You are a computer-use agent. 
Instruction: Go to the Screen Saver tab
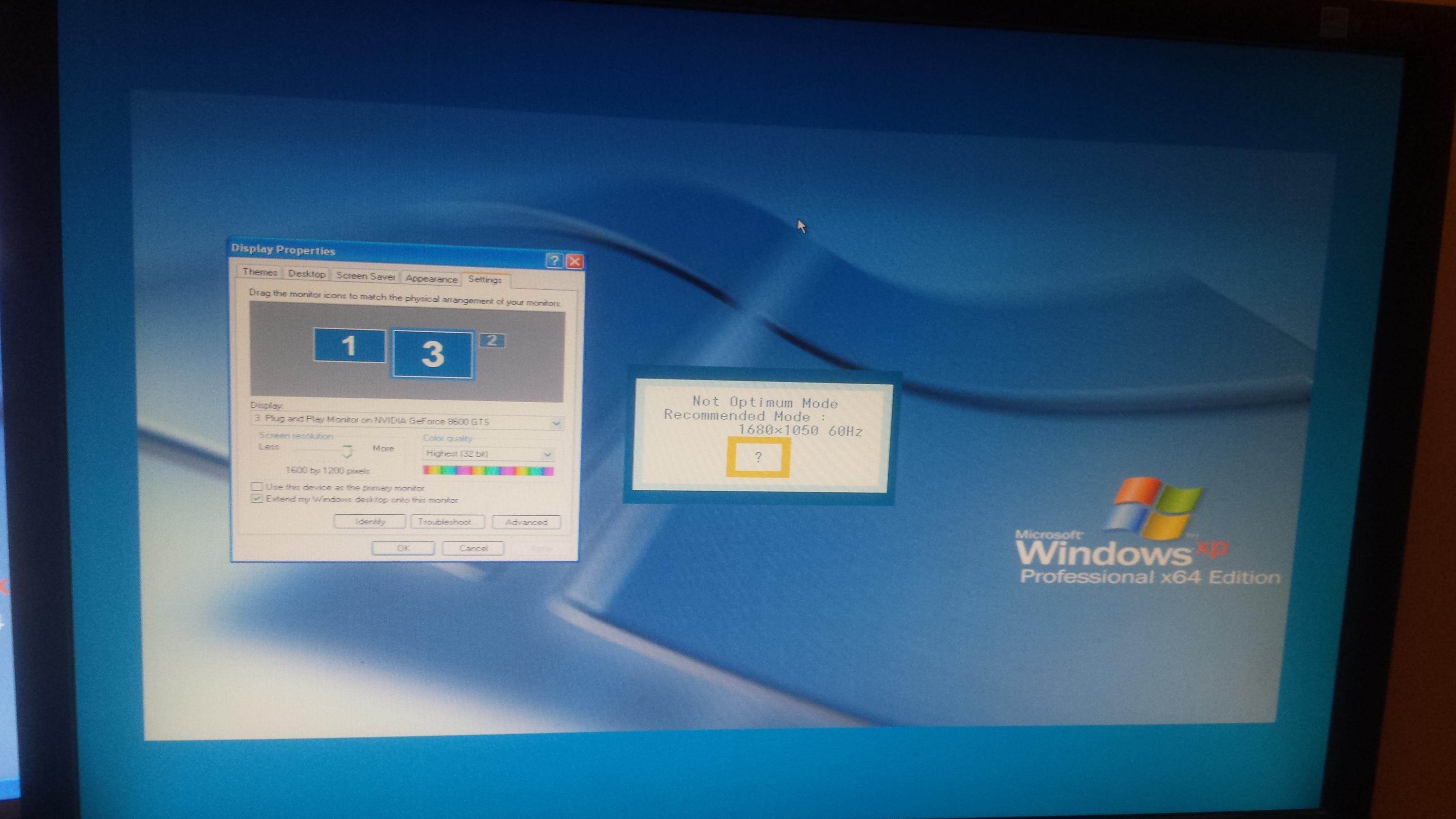tap(365, 276)
